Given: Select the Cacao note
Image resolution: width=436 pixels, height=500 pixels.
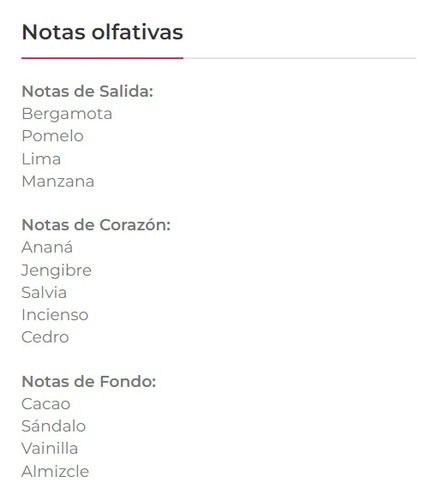Looking at the screenshot, I should tap(46, 404).
